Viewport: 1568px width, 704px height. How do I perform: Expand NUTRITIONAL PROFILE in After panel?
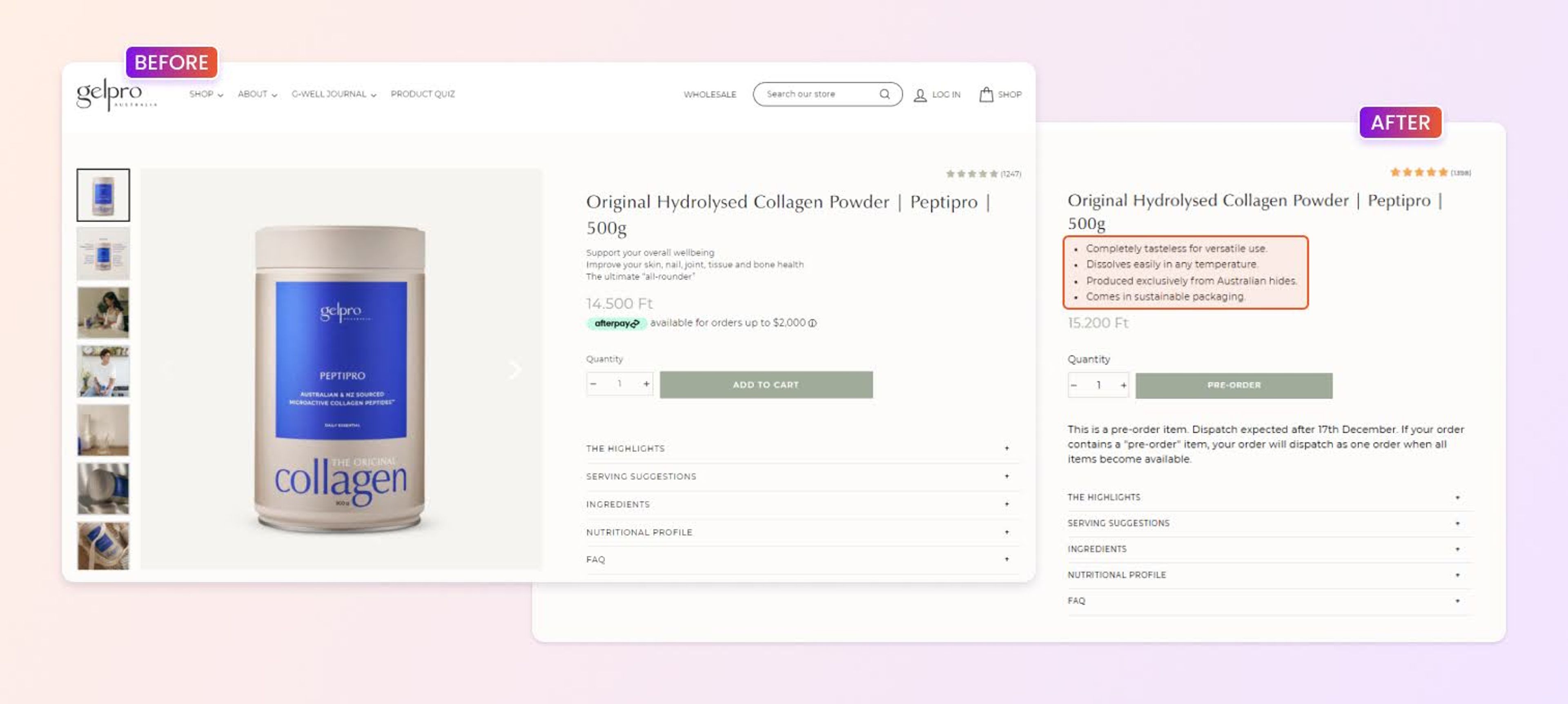(x=1269, y=575)
